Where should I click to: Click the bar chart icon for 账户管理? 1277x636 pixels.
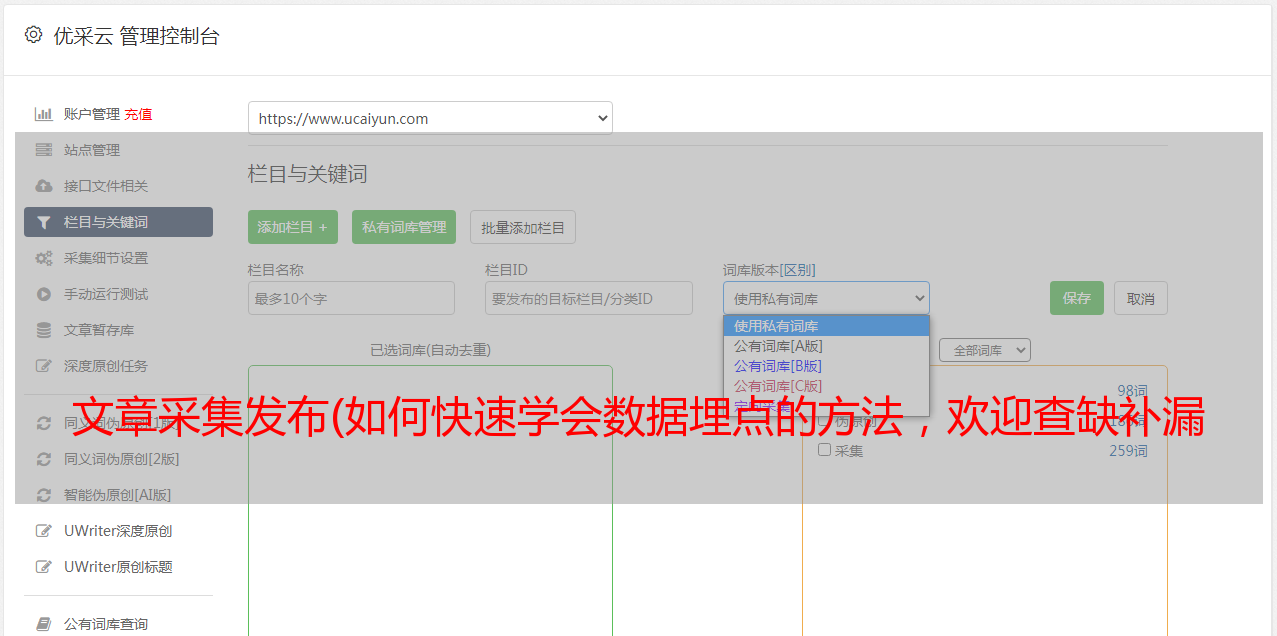click(x=44, y=114)
